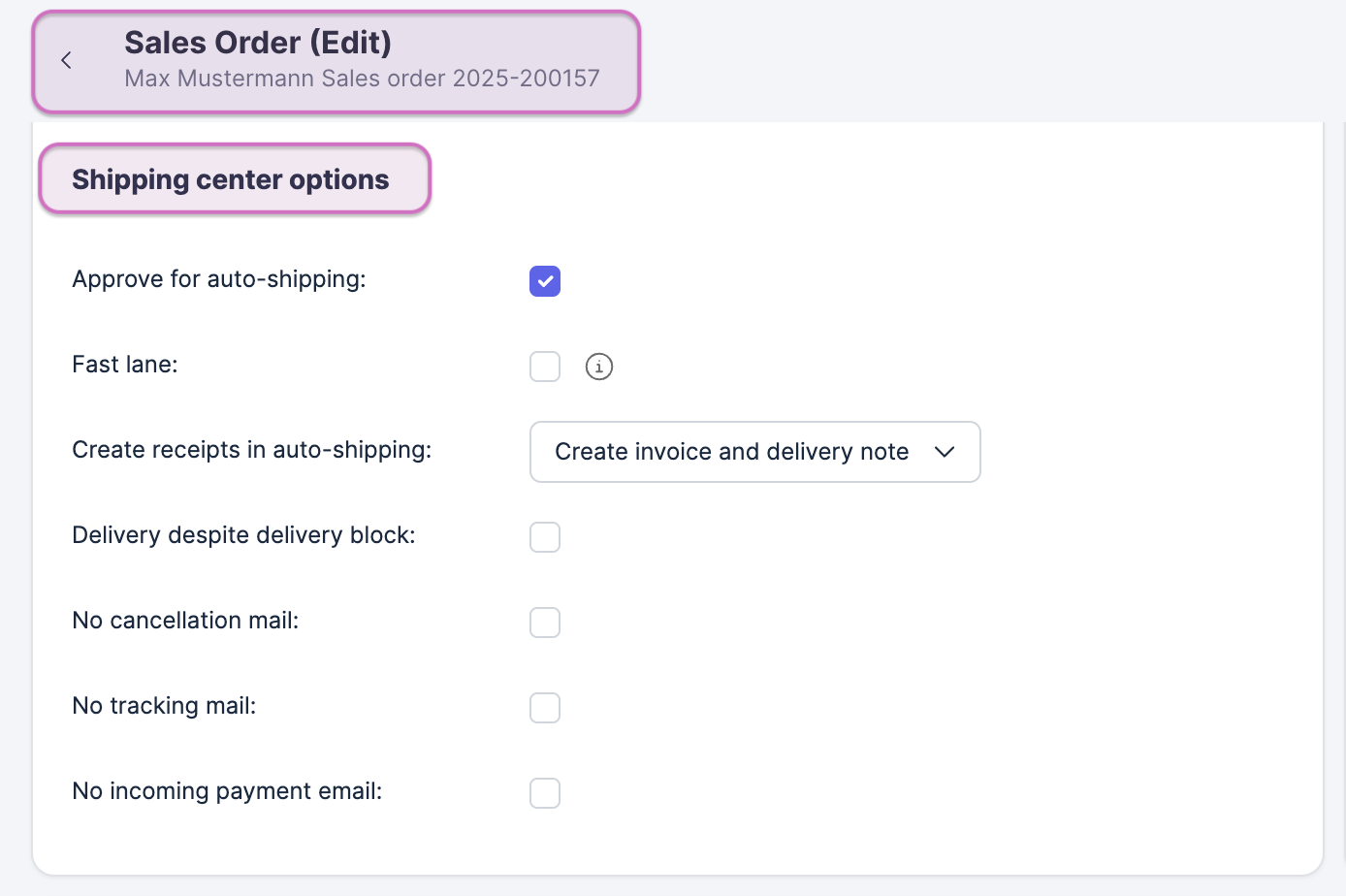Click the dropdown chevron arrow

click(945, 452)
